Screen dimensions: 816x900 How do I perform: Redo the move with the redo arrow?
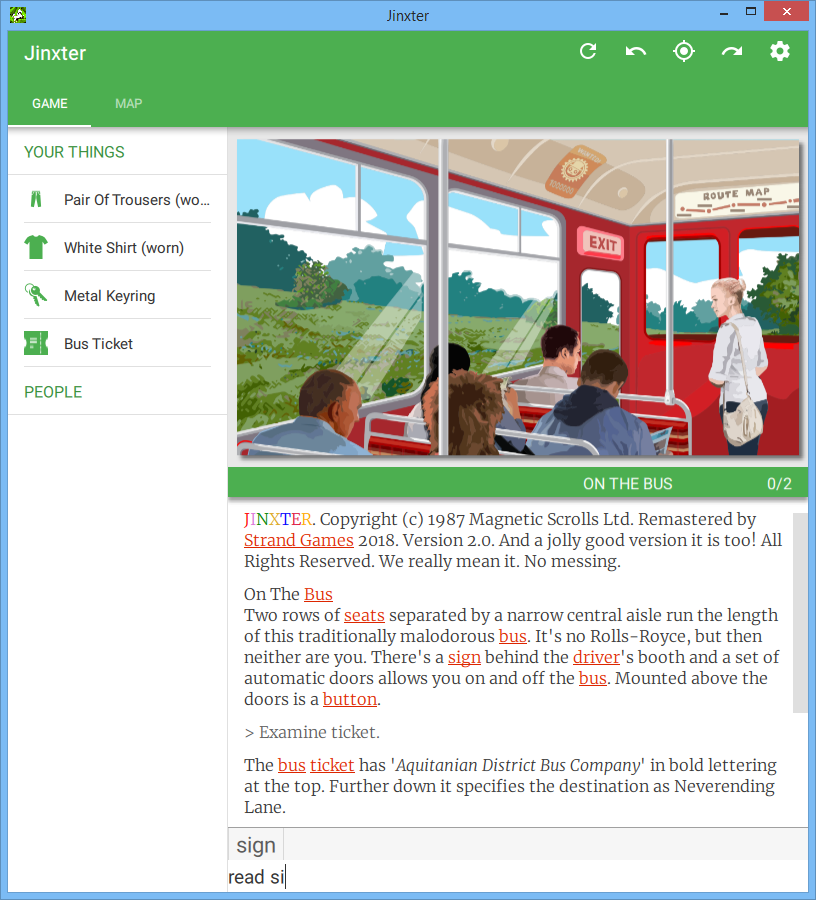pyautogui.click(x=732, y=52)
